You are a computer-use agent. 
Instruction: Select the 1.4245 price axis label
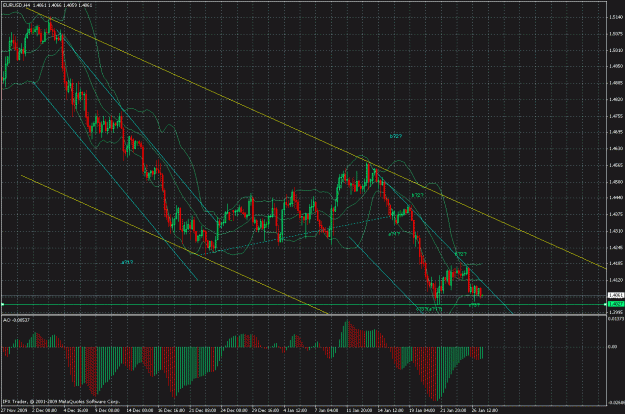[x=616, y=247]
